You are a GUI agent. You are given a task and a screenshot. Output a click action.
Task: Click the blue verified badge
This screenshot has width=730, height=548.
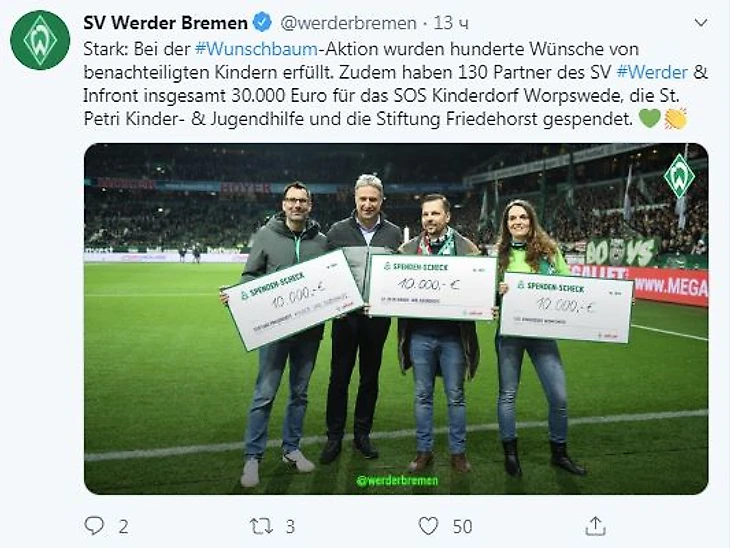pos(262,22)
